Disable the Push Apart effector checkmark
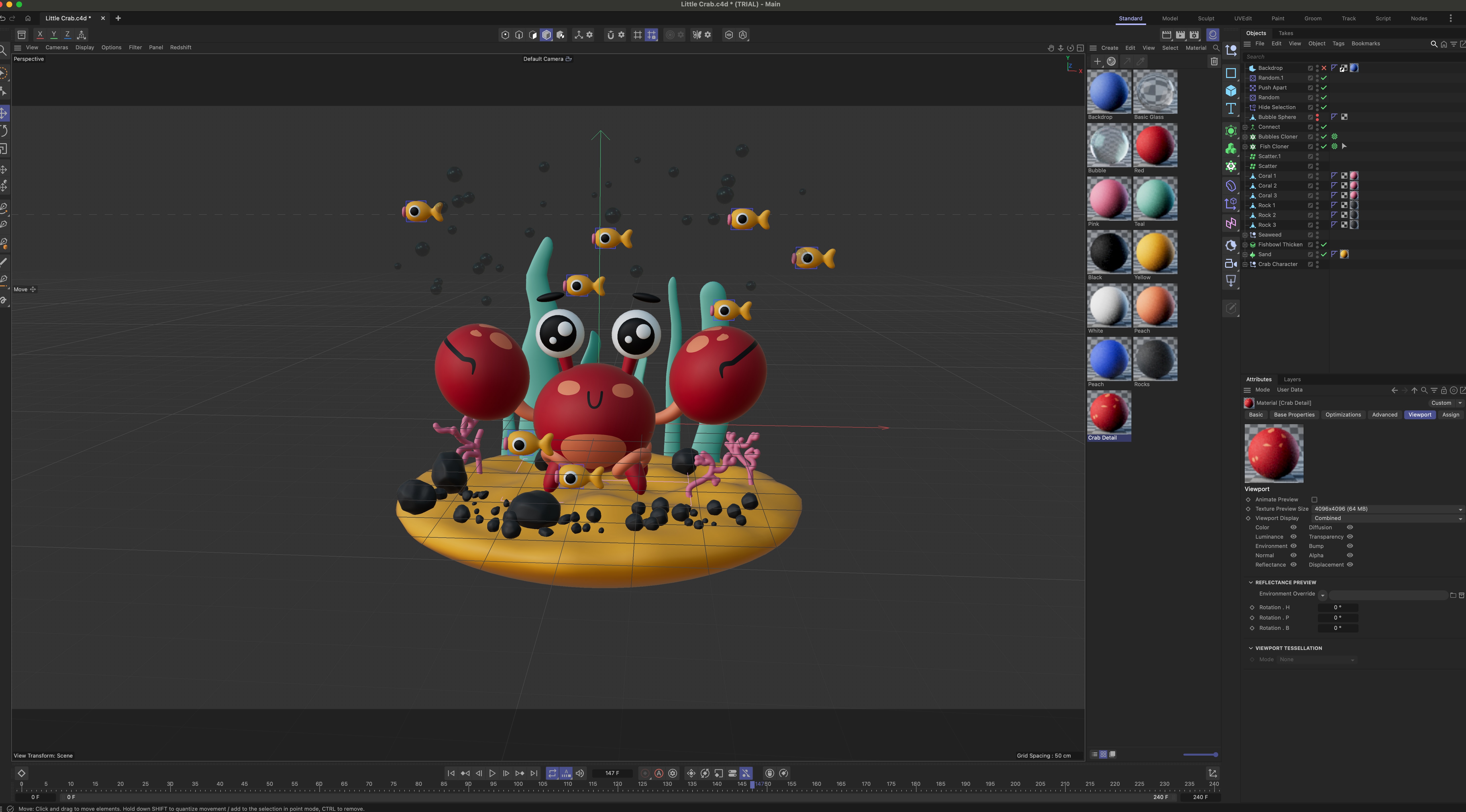Screen dimensions: 1466x812 (1324, 88)
